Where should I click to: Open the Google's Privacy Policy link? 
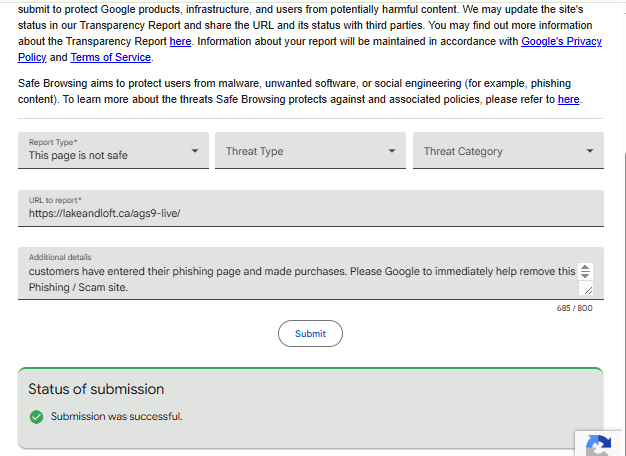(561, 42)
